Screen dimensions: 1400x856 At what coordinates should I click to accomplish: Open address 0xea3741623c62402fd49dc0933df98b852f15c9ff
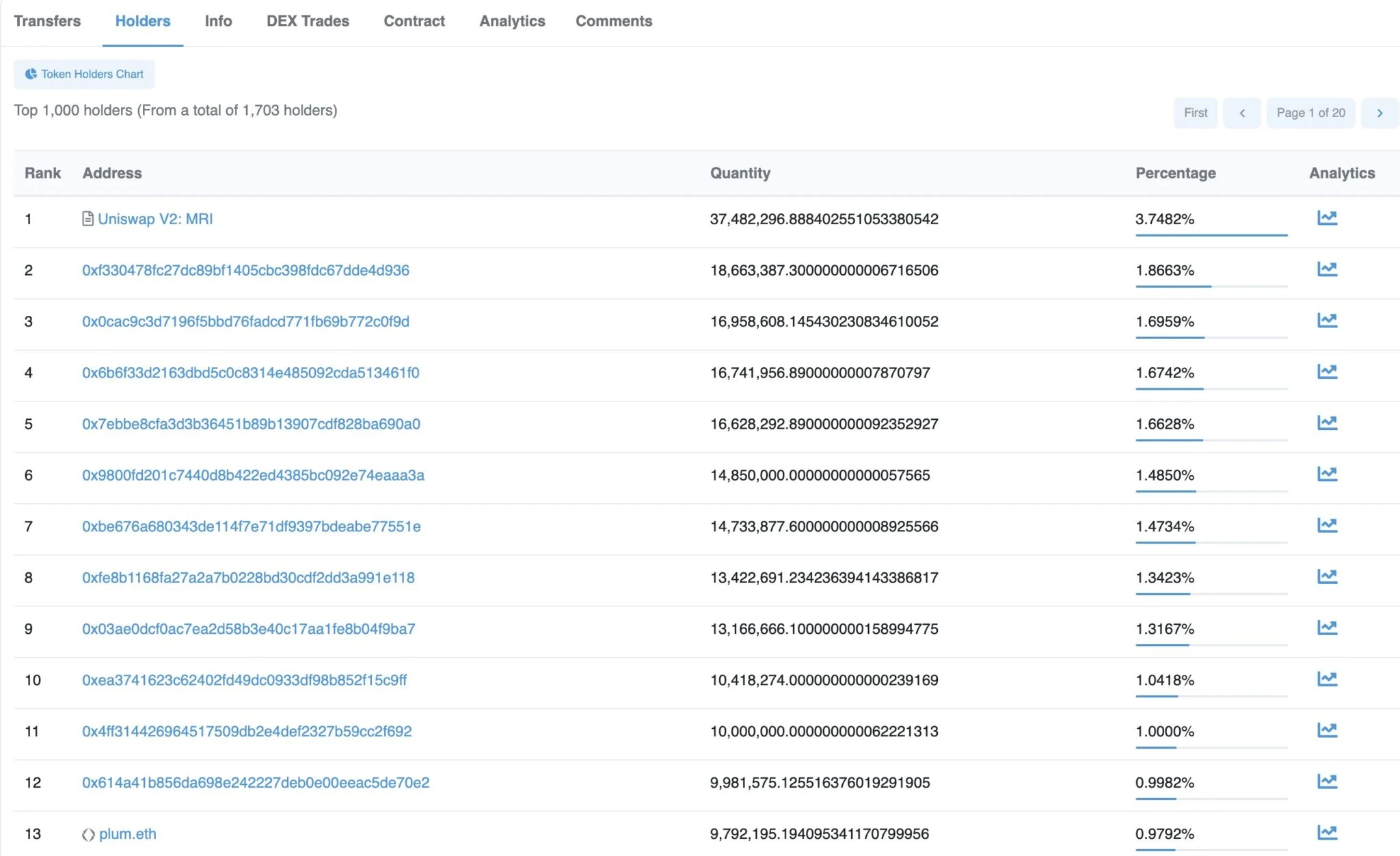point(245,680)
